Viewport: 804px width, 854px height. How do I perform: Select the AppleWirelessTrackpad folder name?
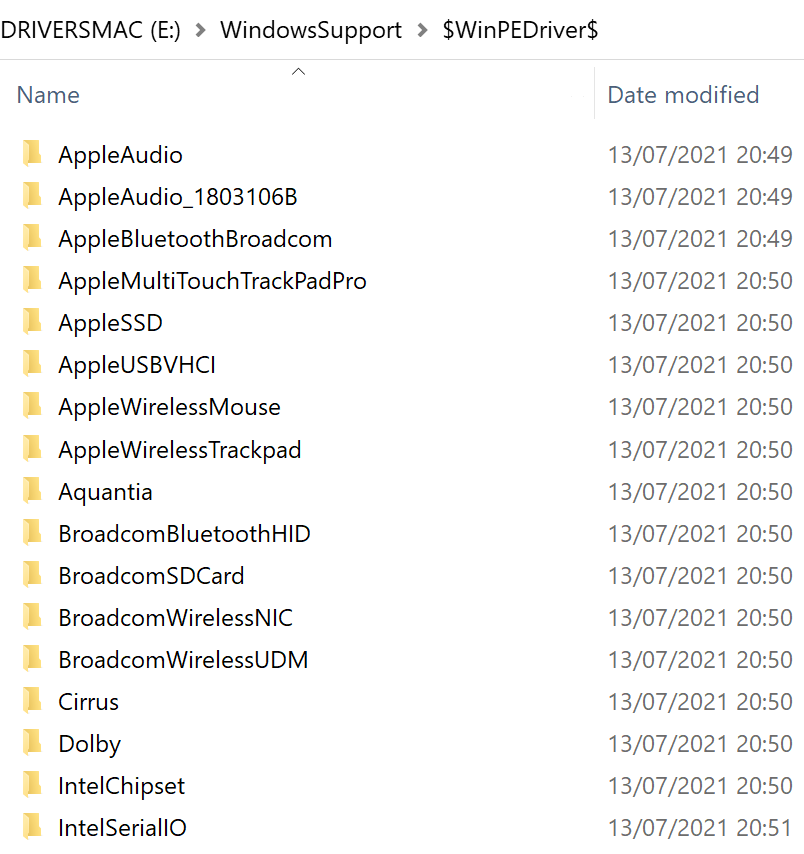point(180,450)
